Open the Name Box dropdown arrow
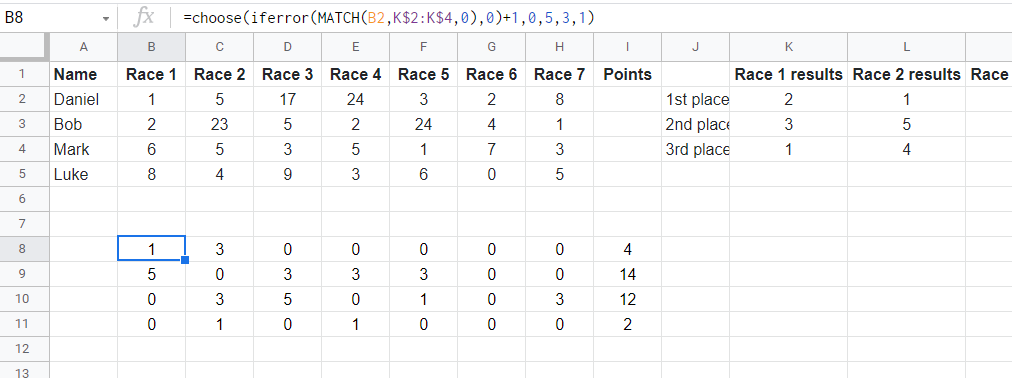 pos(106,19)
